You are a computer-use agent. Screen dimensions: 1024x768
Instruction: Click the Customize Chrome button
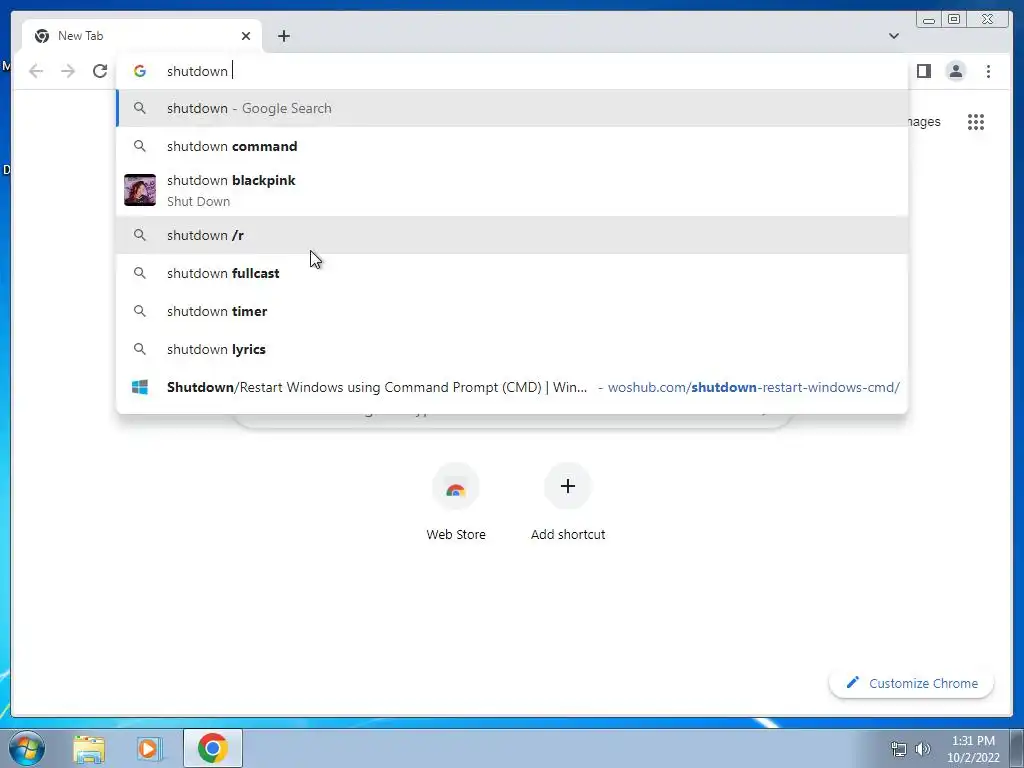coord(912,683)
